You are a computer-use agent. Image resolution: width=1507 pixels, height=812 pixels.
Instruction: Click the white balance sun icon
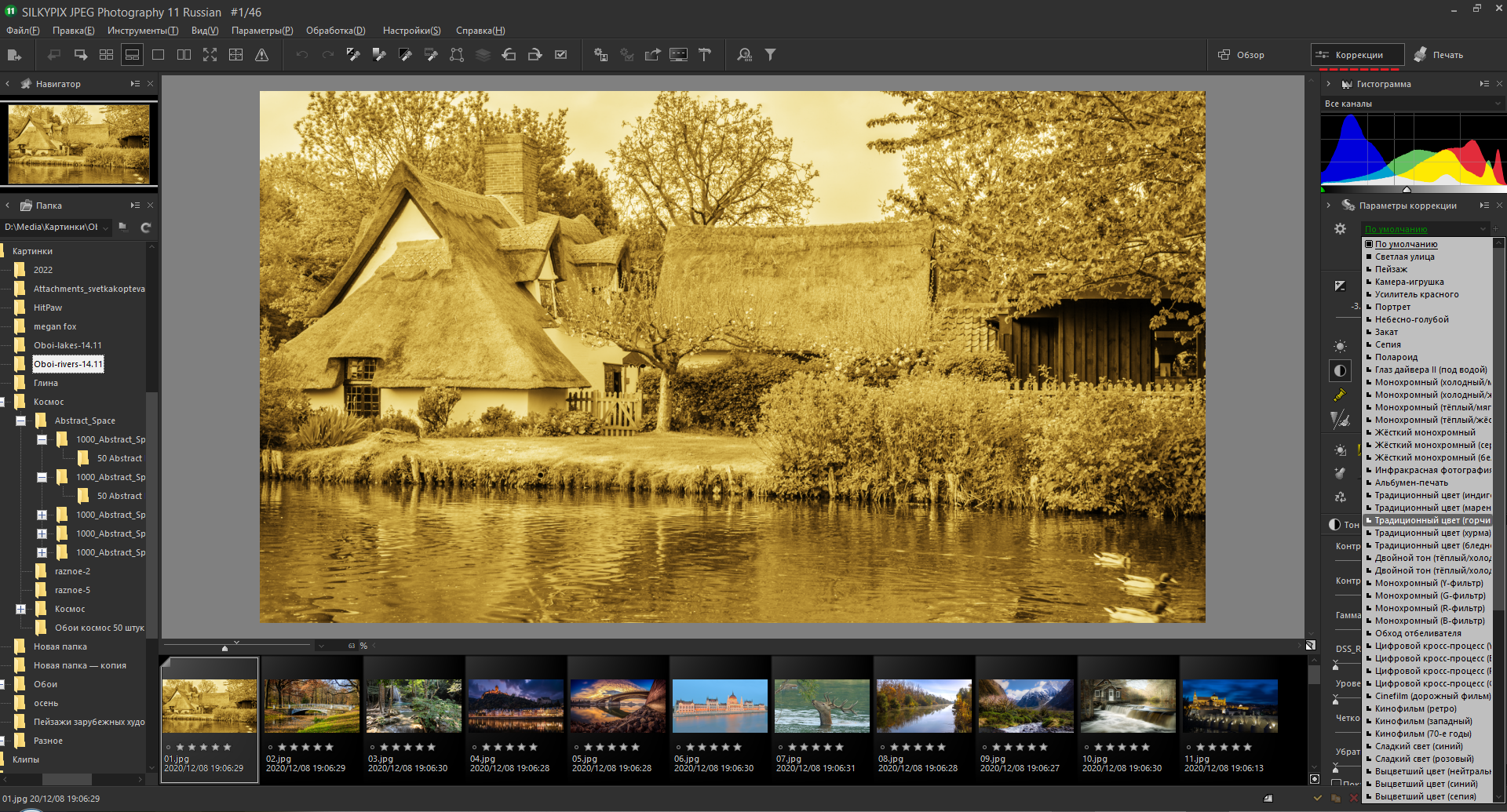(1340, 346)
